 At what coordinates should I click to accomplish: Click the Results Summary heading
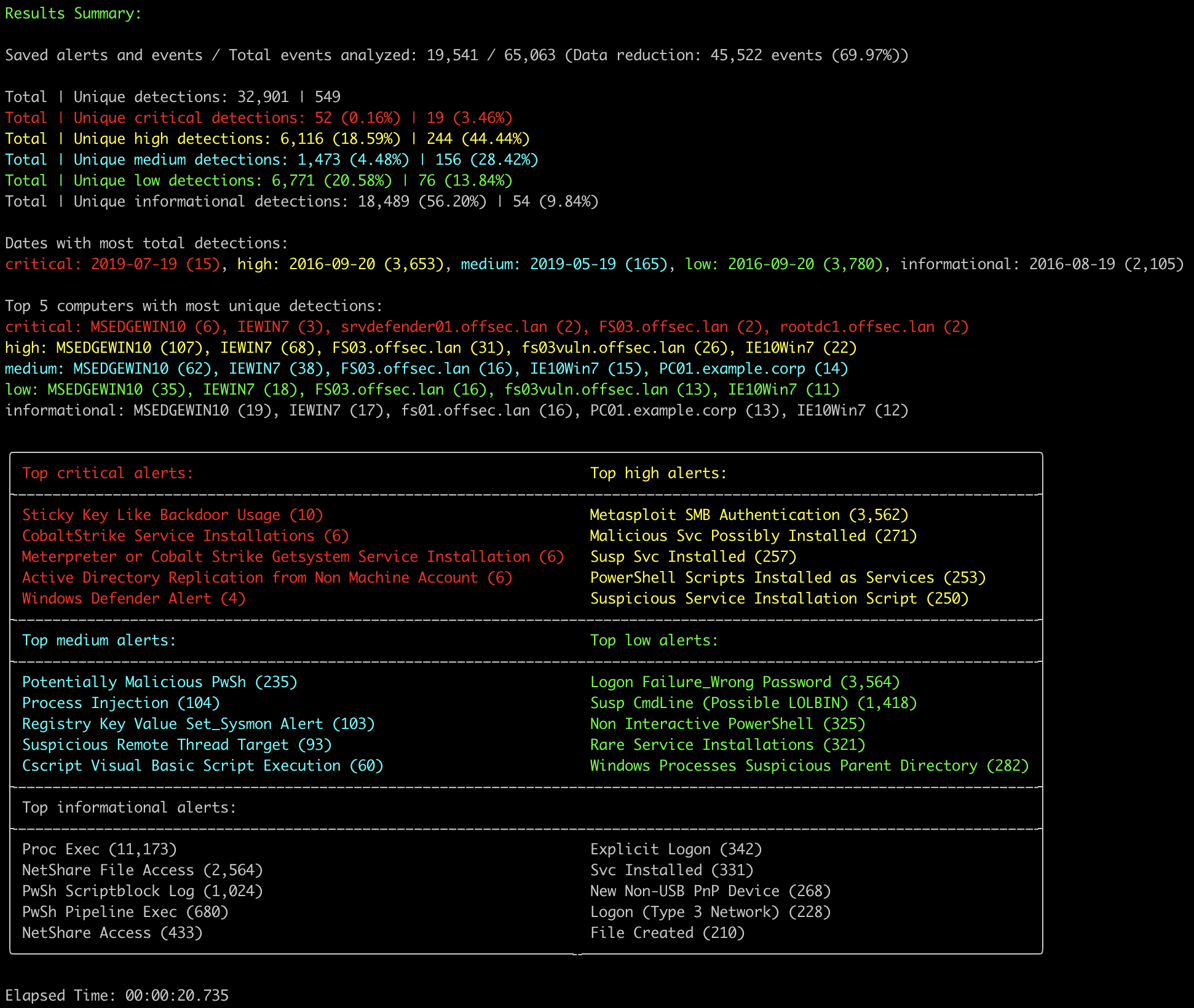(73, 13)
